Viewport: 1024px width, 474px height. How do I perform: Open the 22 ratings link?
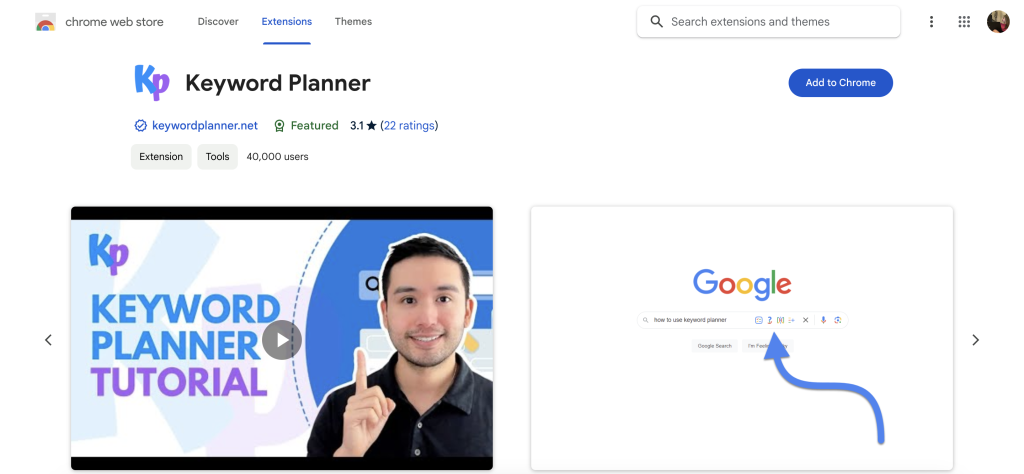click(x=409, y=125)
